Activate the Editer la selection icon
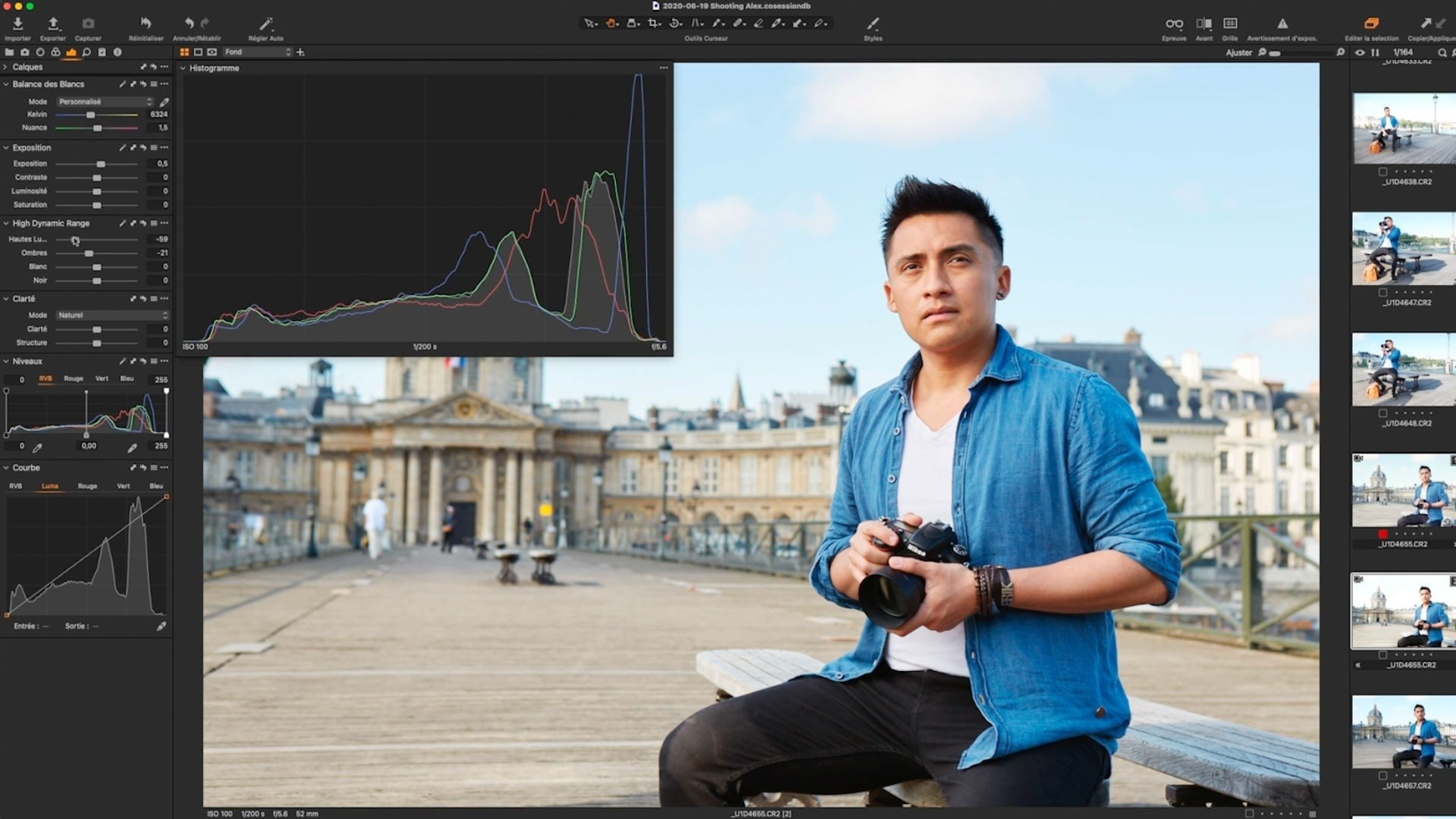1456x819 pixels. (x=1371, y=24)
